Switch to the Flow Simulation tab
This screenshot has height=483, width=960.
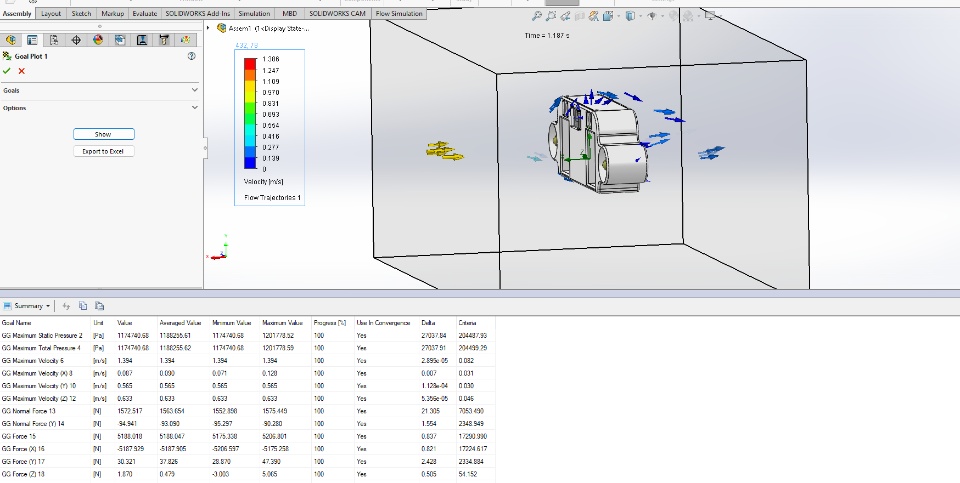coord(399,13)
